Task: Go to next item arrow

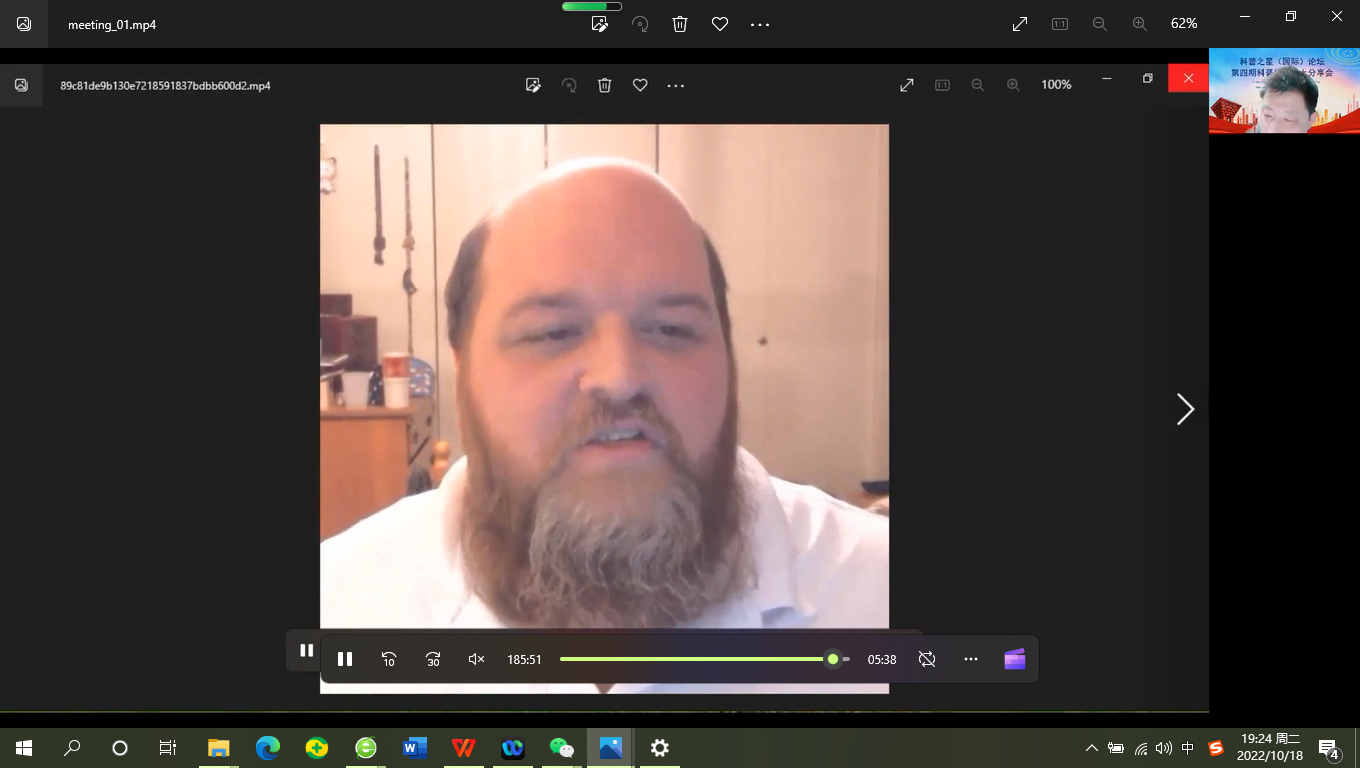Action: pos(1185,409)
